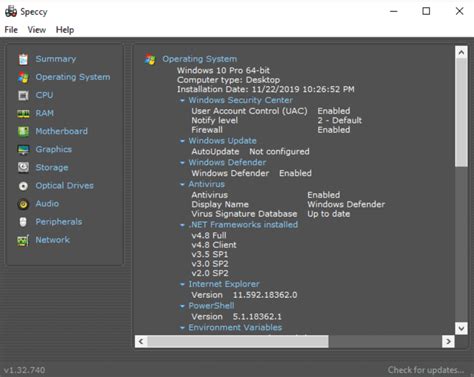
Task: Click the vertical scrollbar up arrow
Action: 461,52
